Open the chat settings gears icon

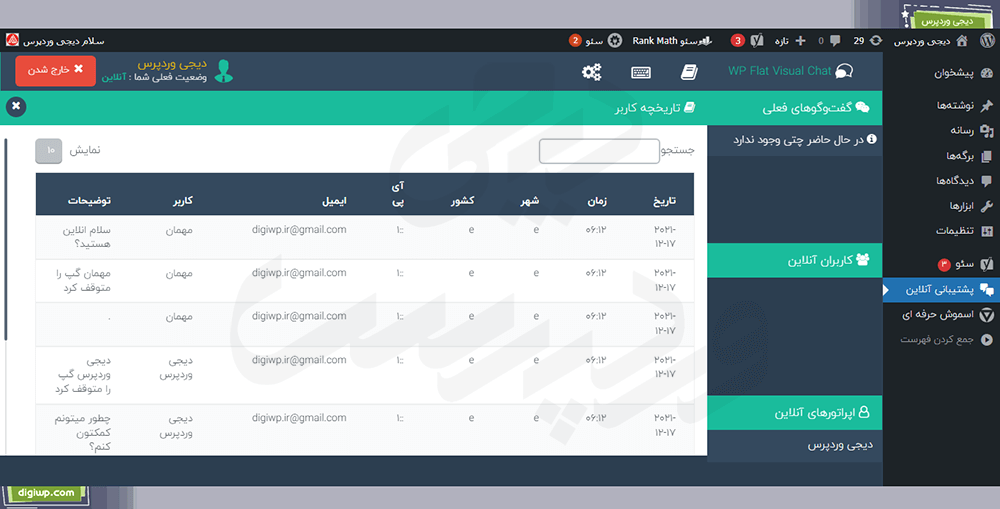point(592,72)
